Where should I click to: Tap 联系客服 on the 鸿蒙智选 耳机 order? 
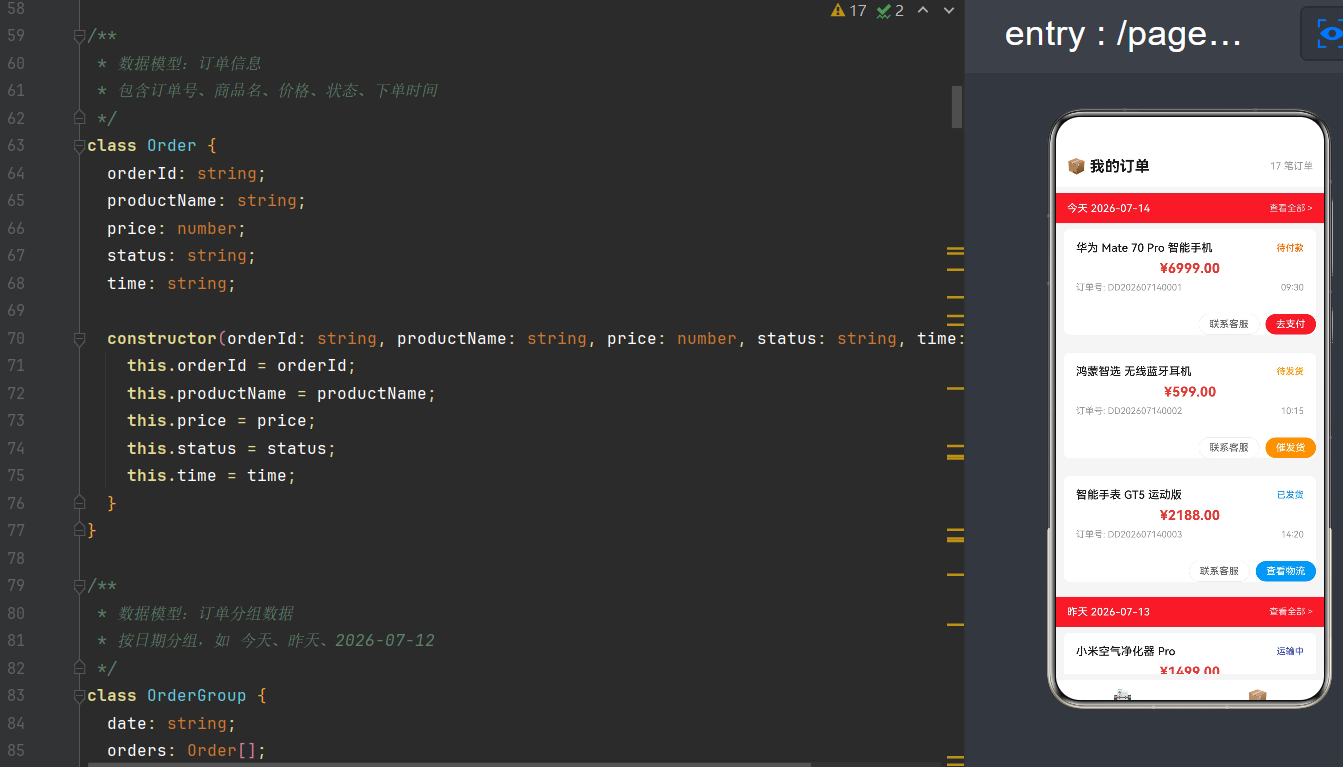[x=1229, y=448]
